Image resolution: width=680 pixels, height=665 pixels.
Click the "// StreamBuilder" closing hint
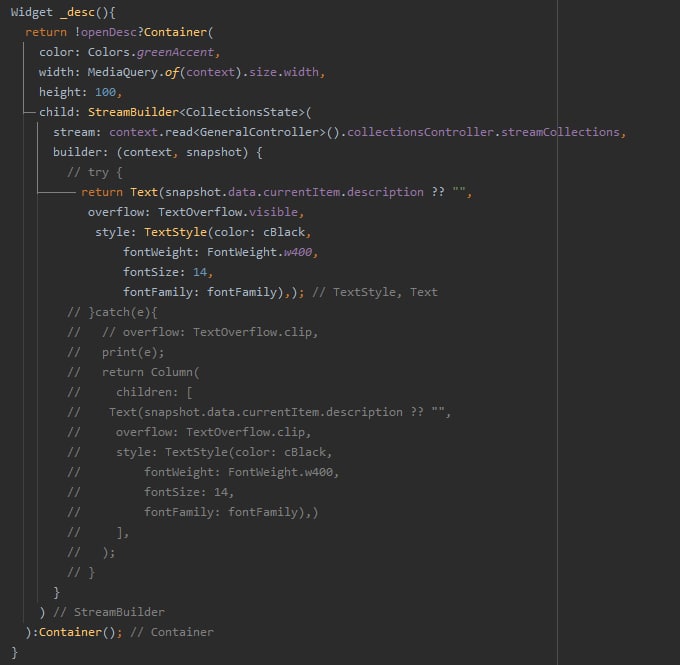109,612
